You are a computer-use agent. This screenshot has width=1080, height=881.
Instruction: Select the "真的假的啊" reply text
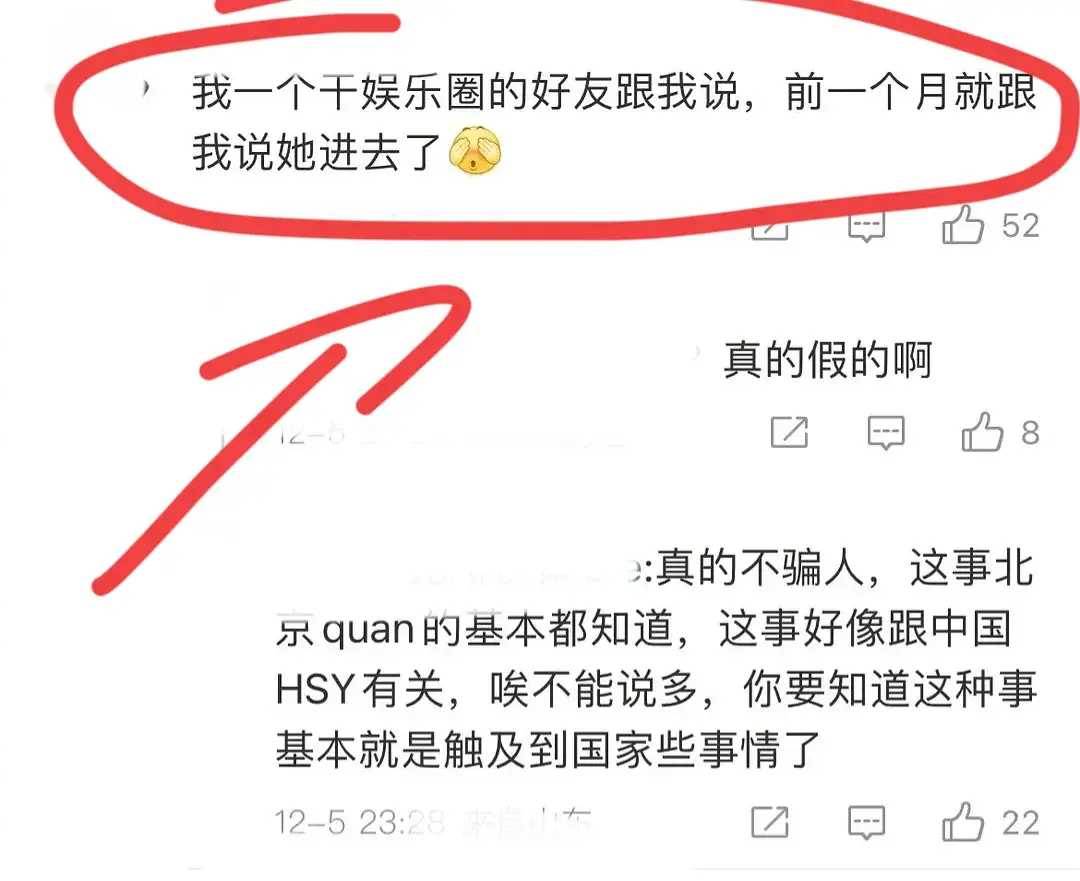point(827,360)
